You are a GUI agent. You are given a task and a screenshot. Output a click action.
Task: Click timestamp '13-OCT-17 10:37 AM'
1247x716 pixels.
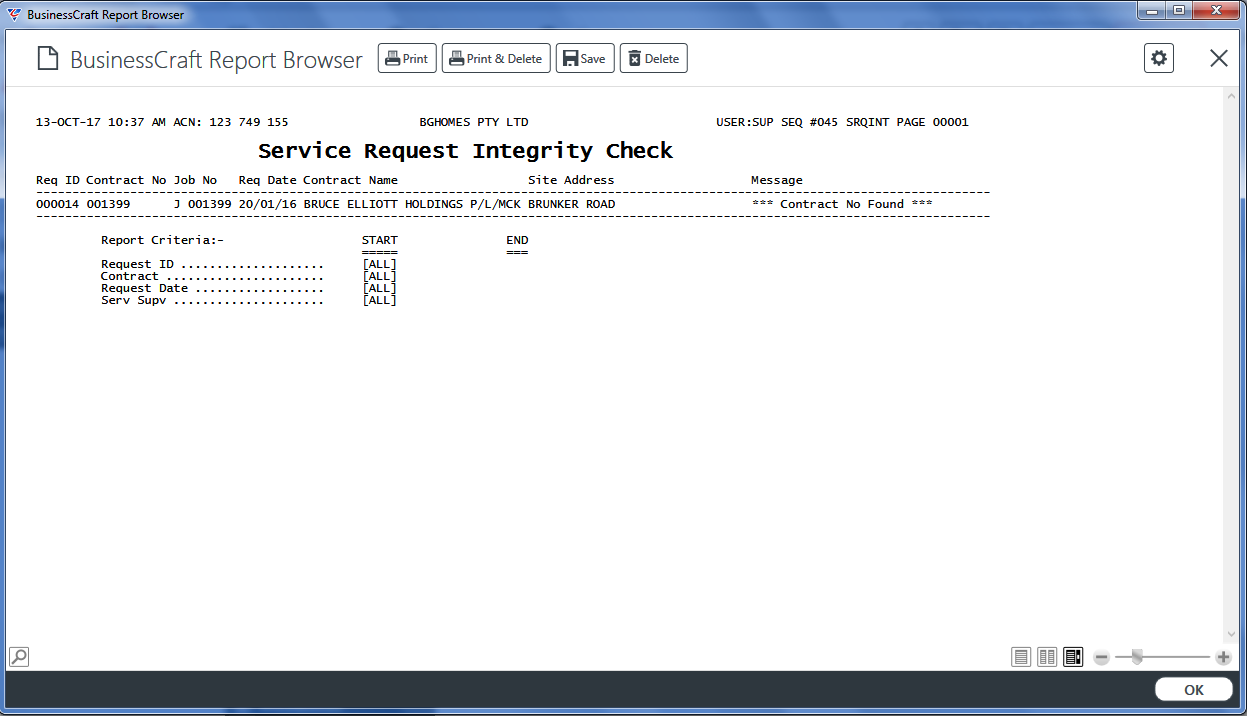(101, 122)
